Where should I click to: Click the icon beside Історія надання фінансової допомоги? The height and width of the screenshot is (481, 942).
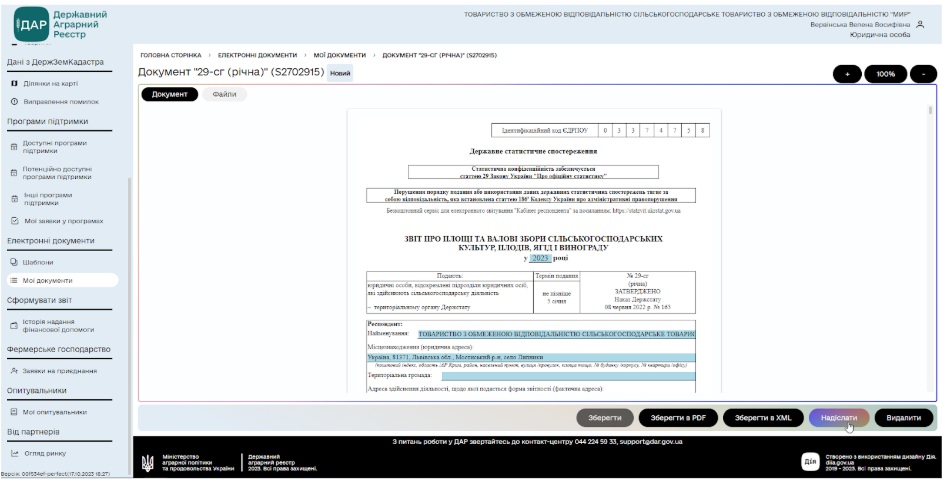pyautogui.click(x=14, y=326)
